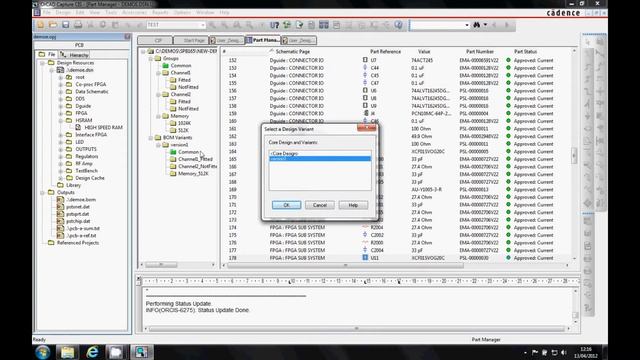Click the Help button in the dialog
640x360 pixels.
pyautogui.click(x=353, y=205)
